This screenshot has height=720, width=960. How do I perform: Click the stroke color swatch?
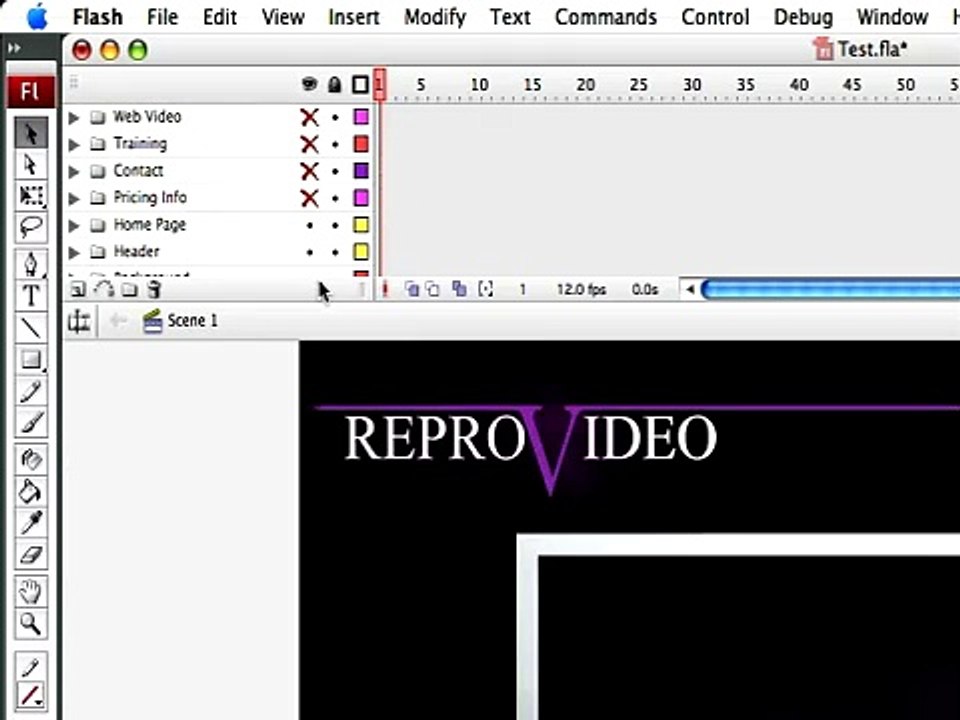31,696
